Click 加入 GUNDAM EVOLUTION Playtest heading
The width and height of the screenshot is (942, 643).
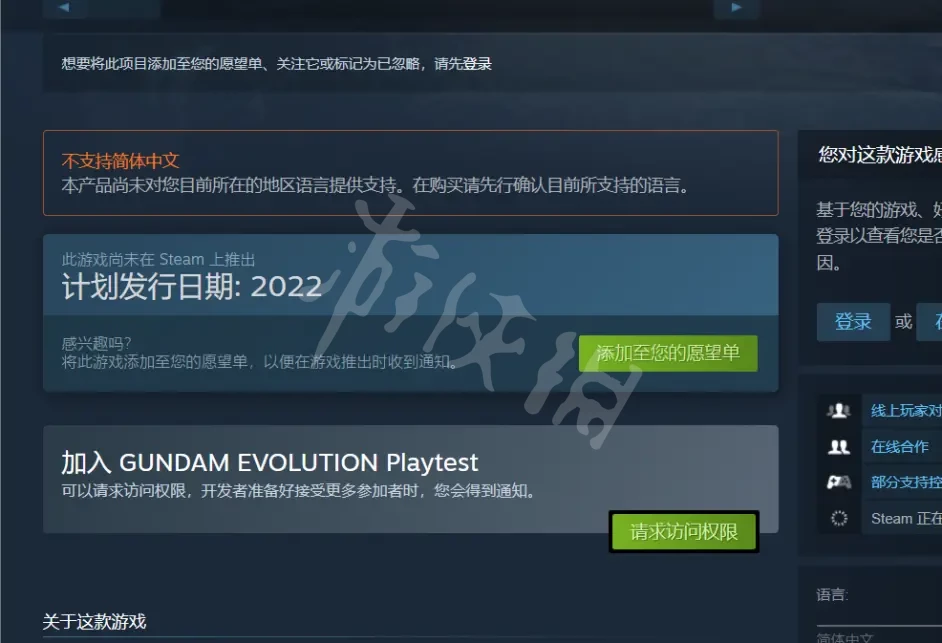pyautogui.click(x=269, y=463)
